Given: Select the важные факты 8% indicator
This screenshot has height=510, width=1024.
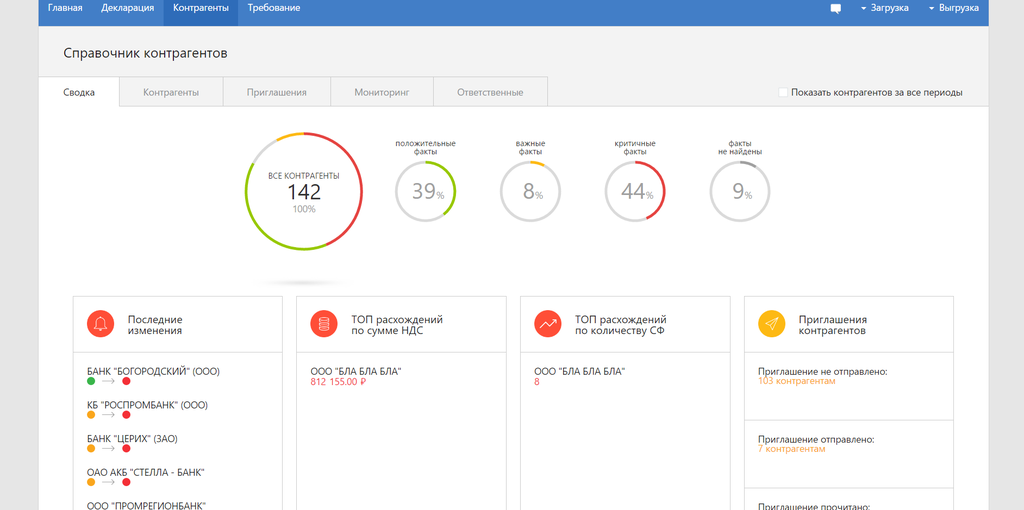Looking at the screenshot, I should pos(530,191).
